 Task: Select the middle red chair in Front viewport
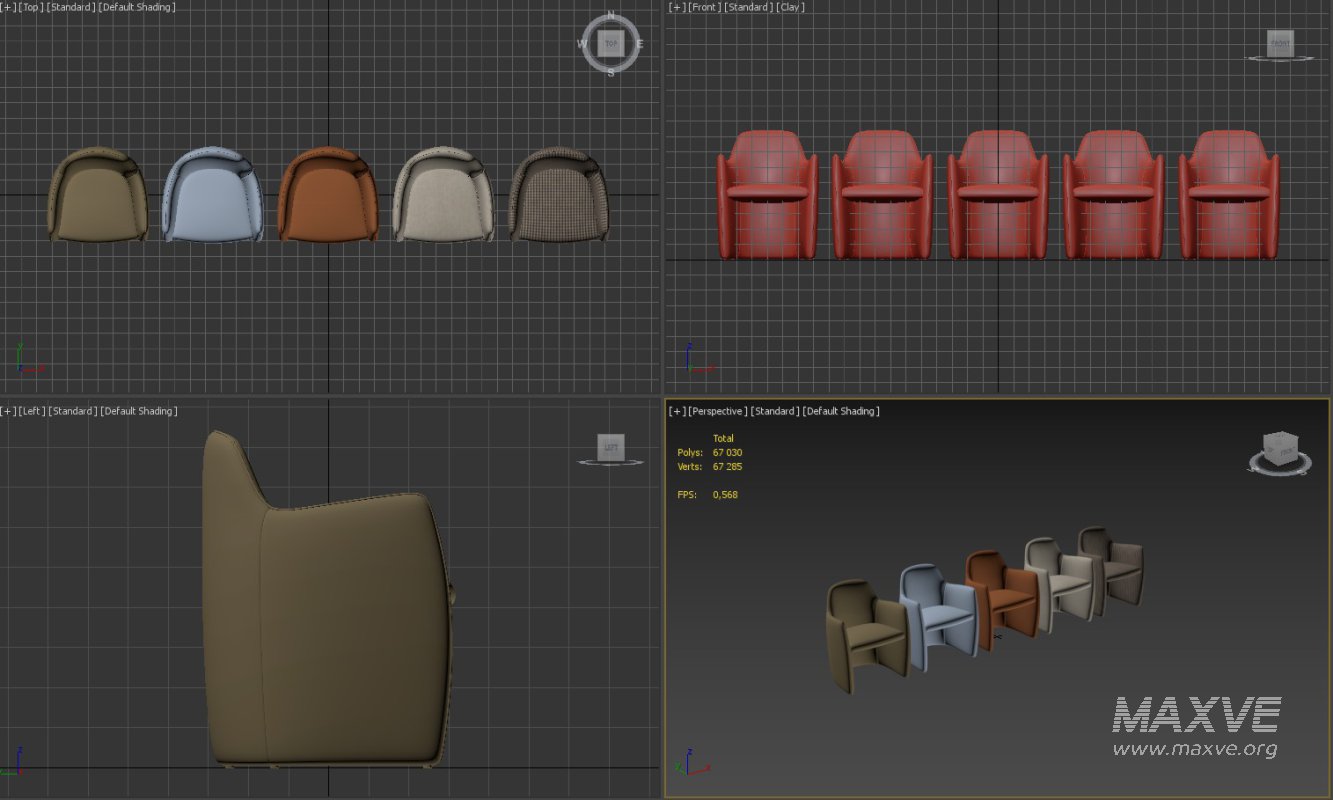(997, 195)
